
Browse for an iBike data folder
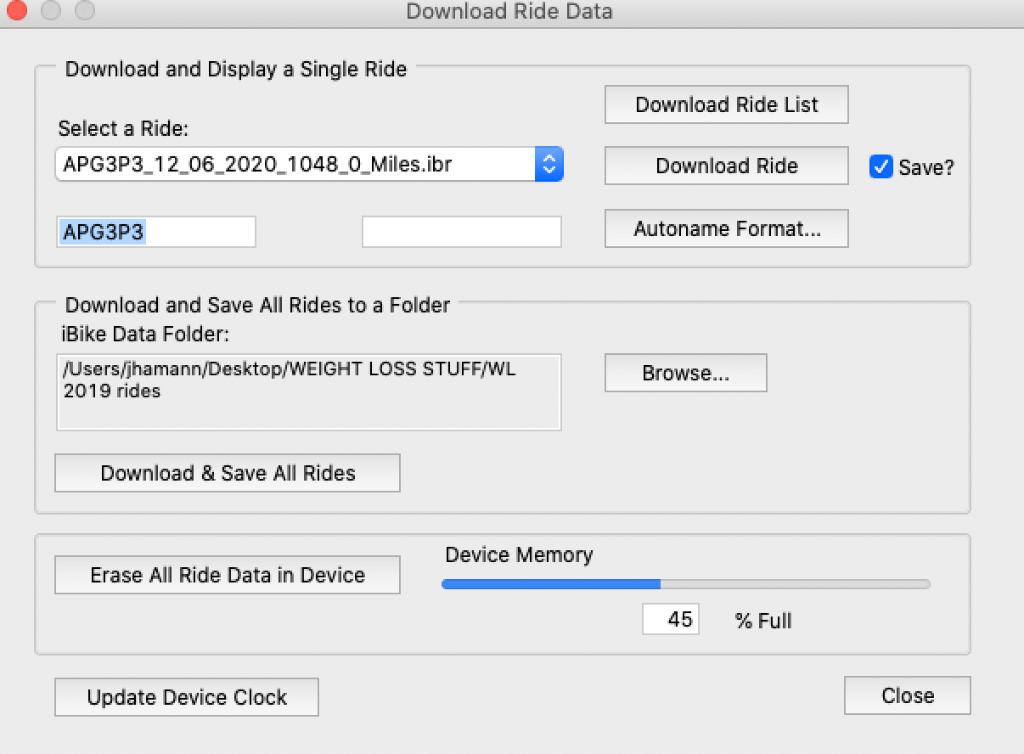(685, 373)
